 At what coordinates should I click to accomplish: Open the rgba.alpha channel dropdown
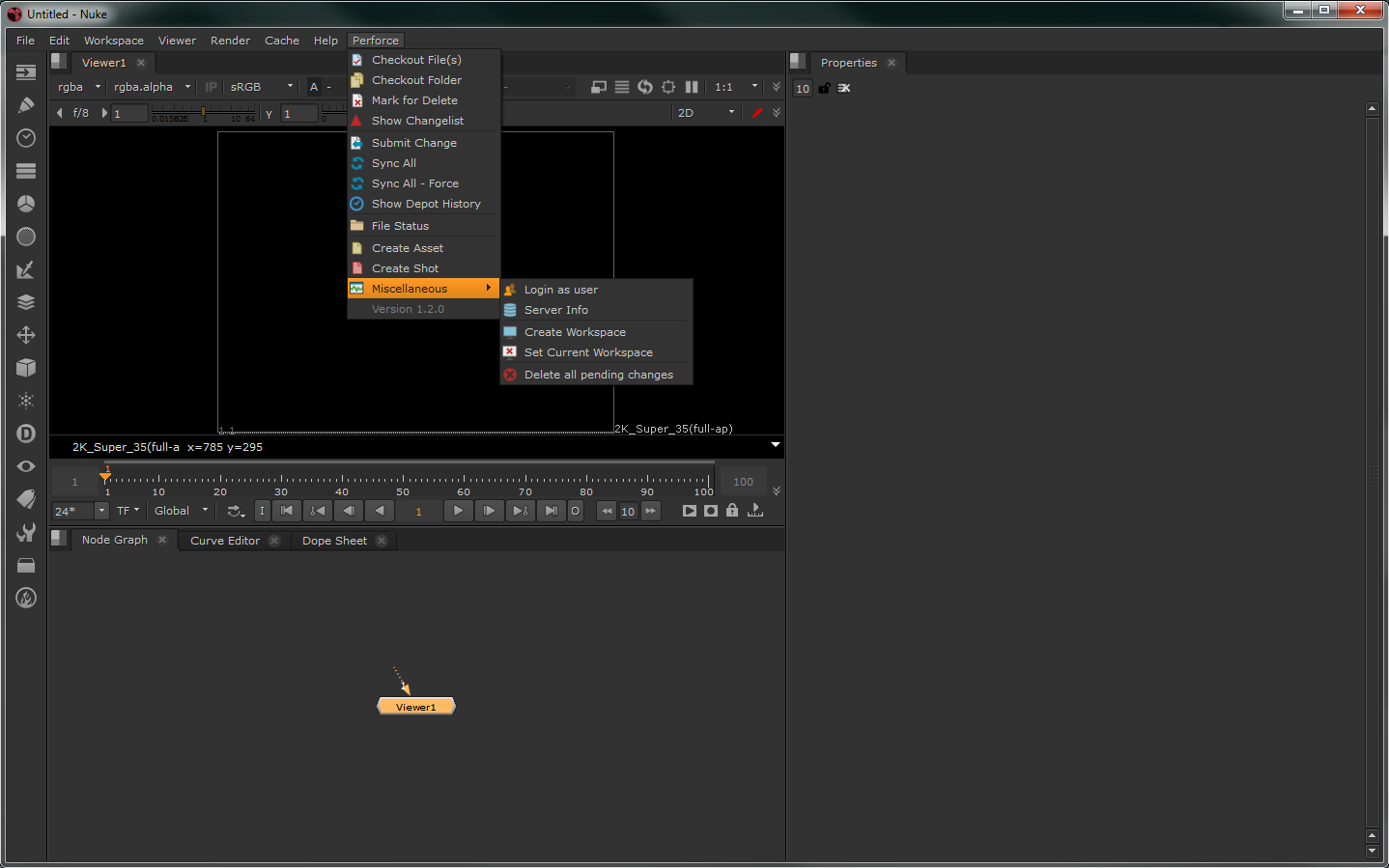[x=152, y=87]
